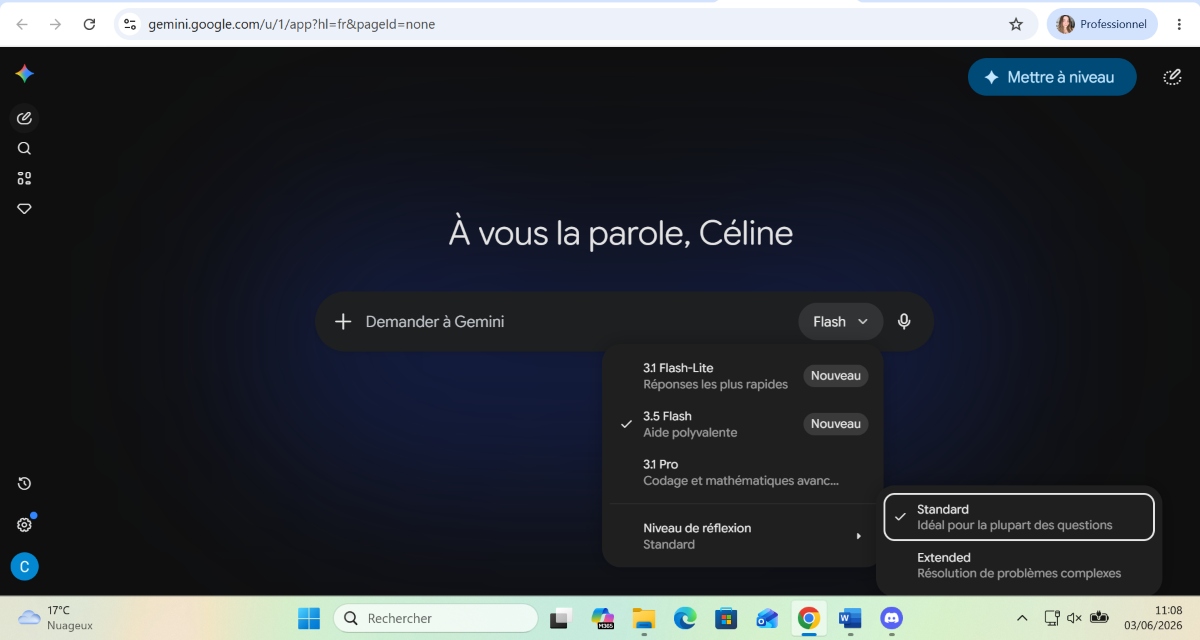Image resolution: width=1200 pixels, height=640 pixels.
Task: Open Task View on the taskbar
Action: (x=561, y=618)
